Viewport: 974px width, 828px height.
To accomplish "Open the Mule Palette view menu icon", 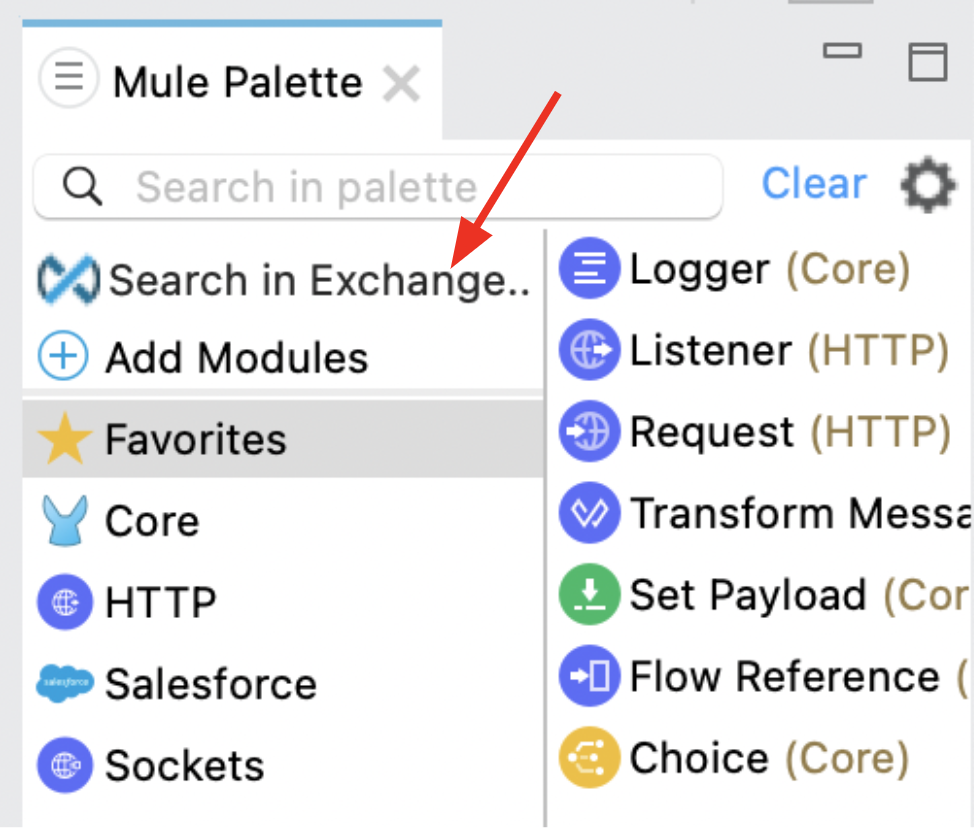I will [68, 78].
